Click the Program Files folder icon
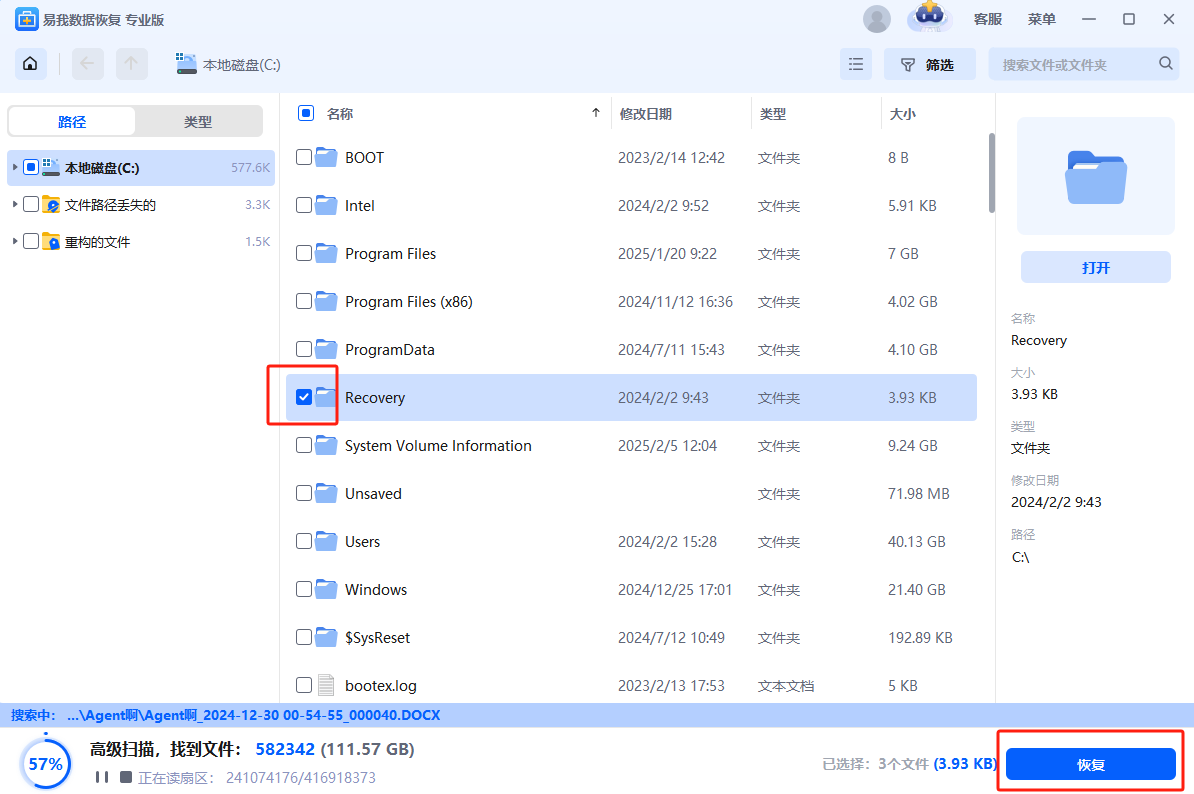 (x=326, y=253)
